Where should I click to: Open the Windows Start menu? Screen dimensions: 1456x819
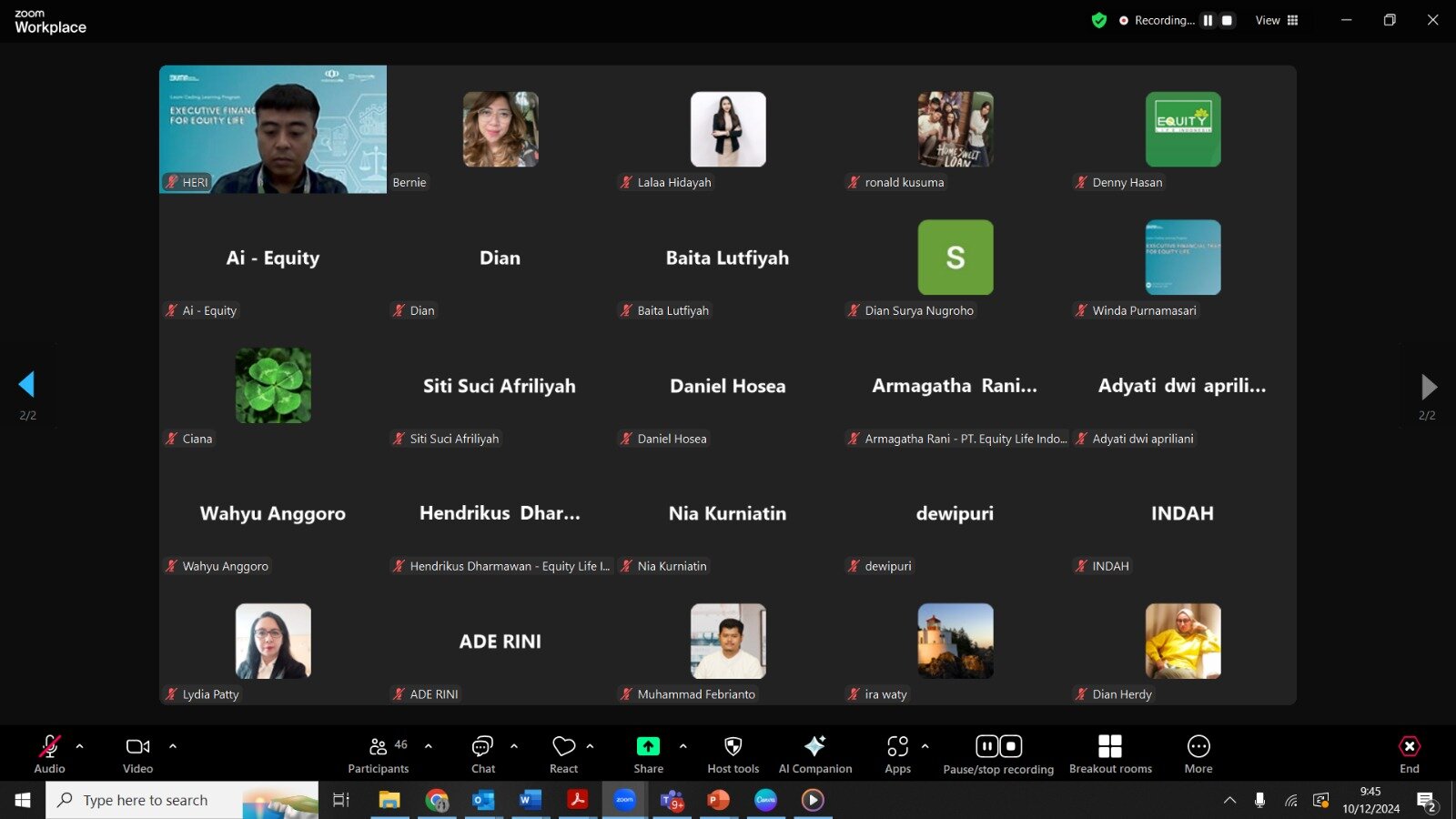[x=23, y=800]
